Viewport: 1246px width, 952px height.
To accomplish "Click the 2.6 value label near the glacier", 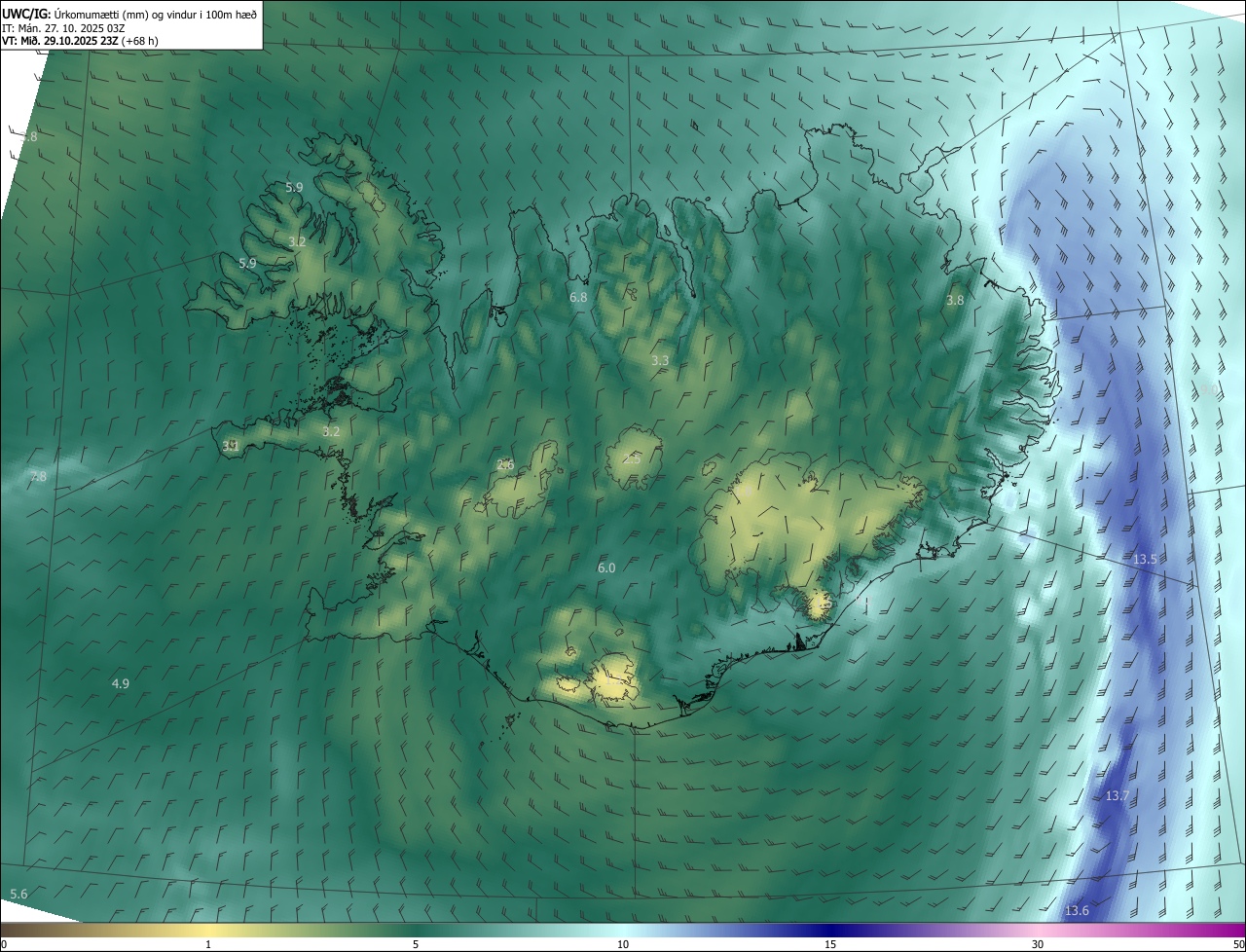I will click(505, 465).
